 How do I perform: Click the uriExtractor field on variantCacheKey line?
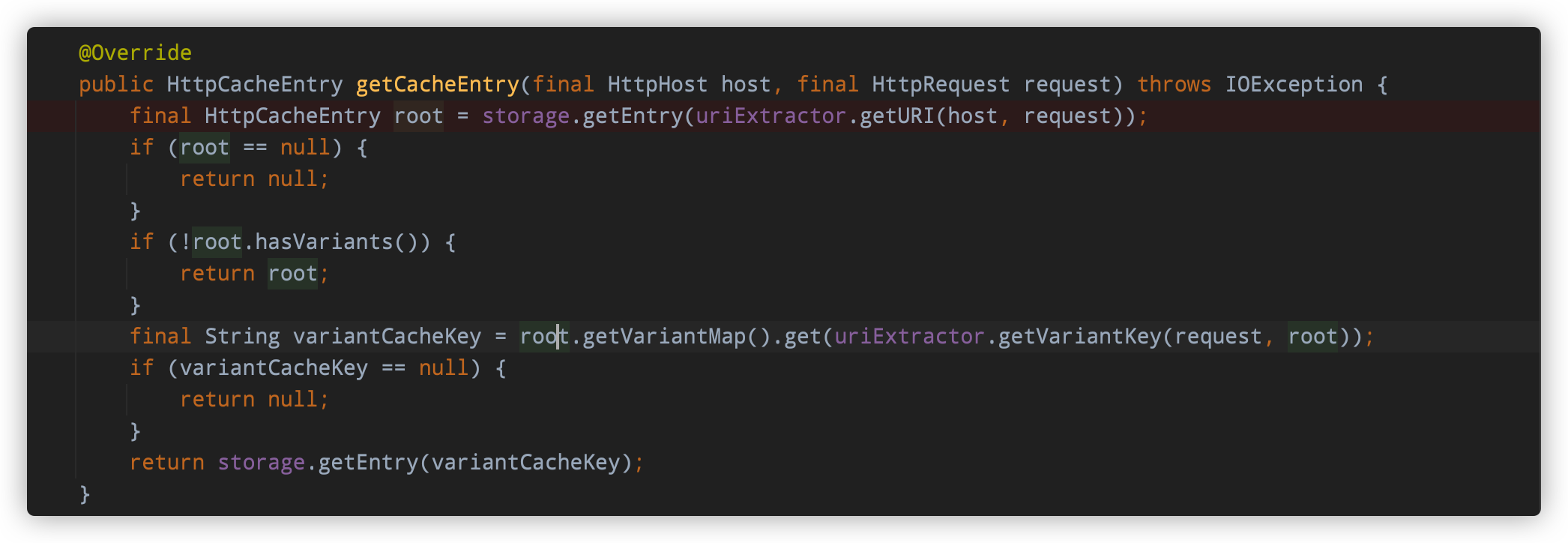click(910, 336)
